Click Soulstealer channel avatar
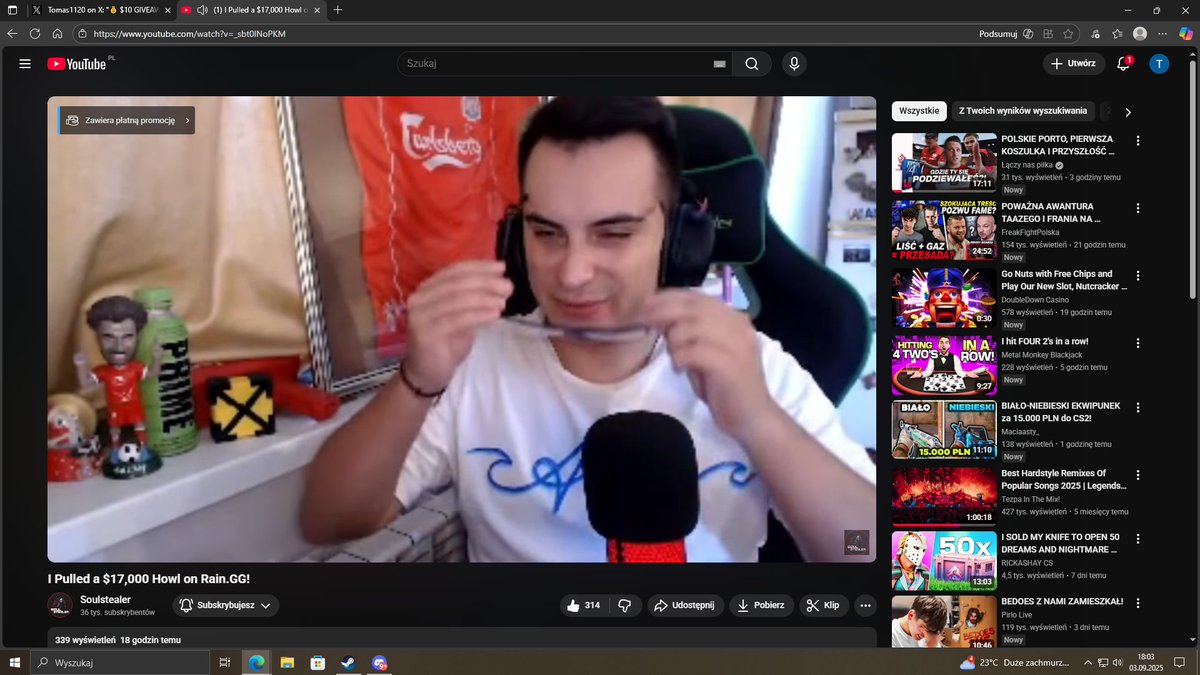Screen dimensions: 1200x675 [x=60, y=605]
